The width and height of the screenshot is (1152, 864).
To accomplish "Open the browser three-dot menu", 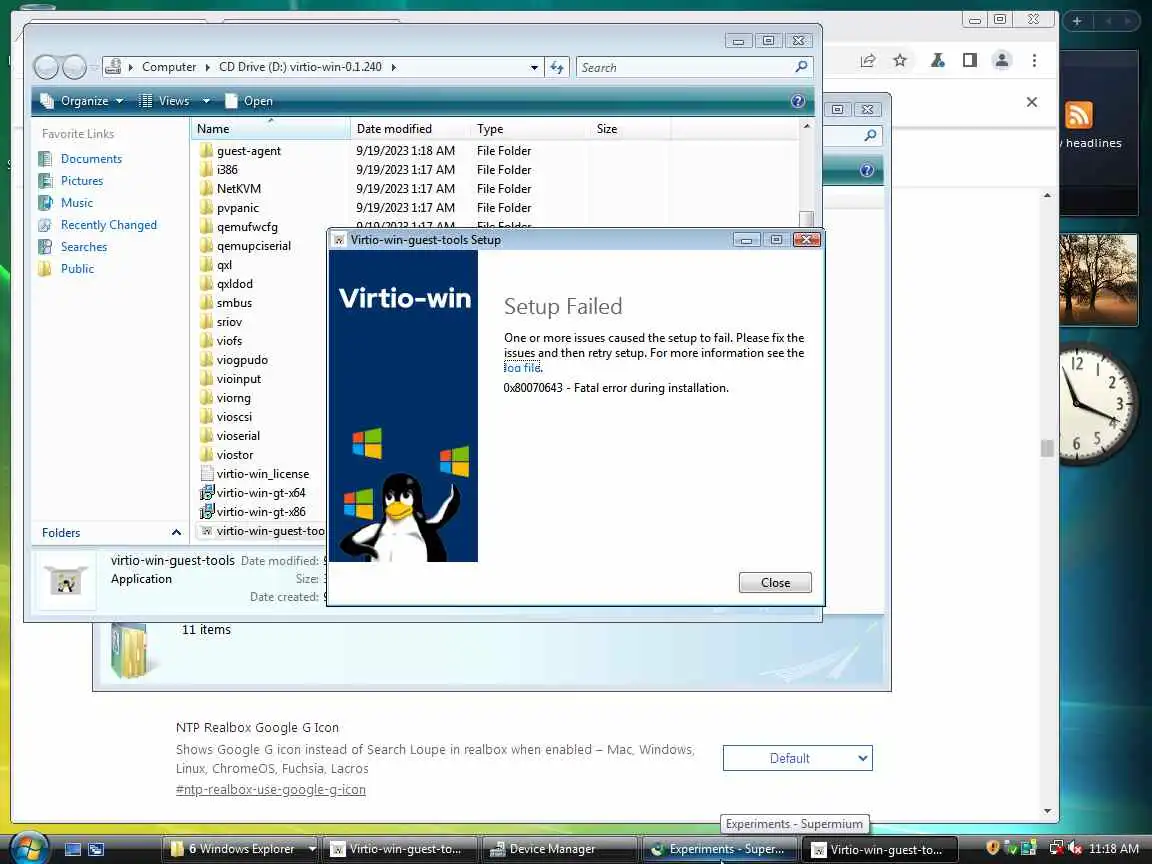I will (x=1034, y=60).
